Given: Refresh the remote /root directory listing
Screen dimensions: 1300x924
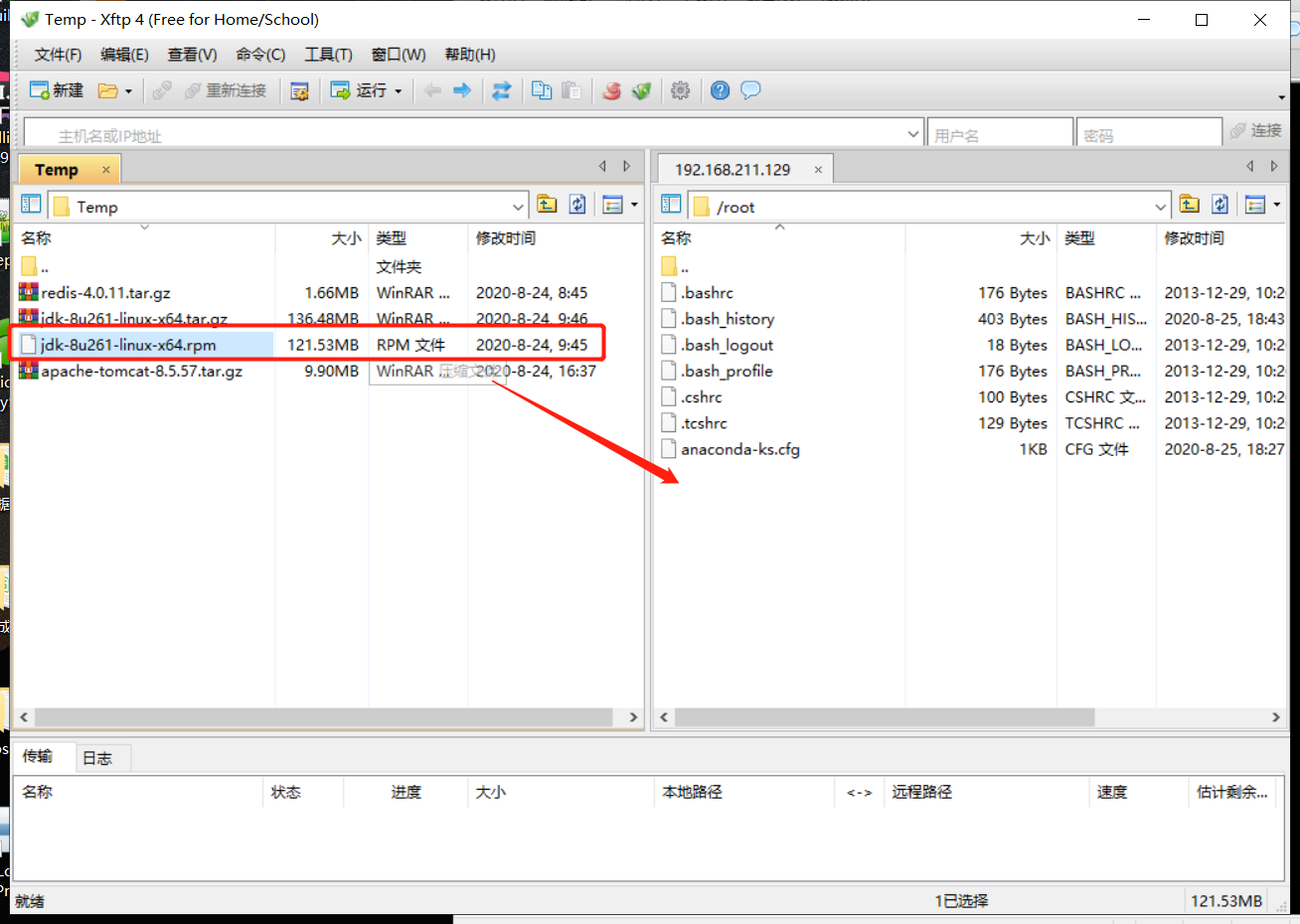Looking at the screenshot, I should click(1220, 204).
